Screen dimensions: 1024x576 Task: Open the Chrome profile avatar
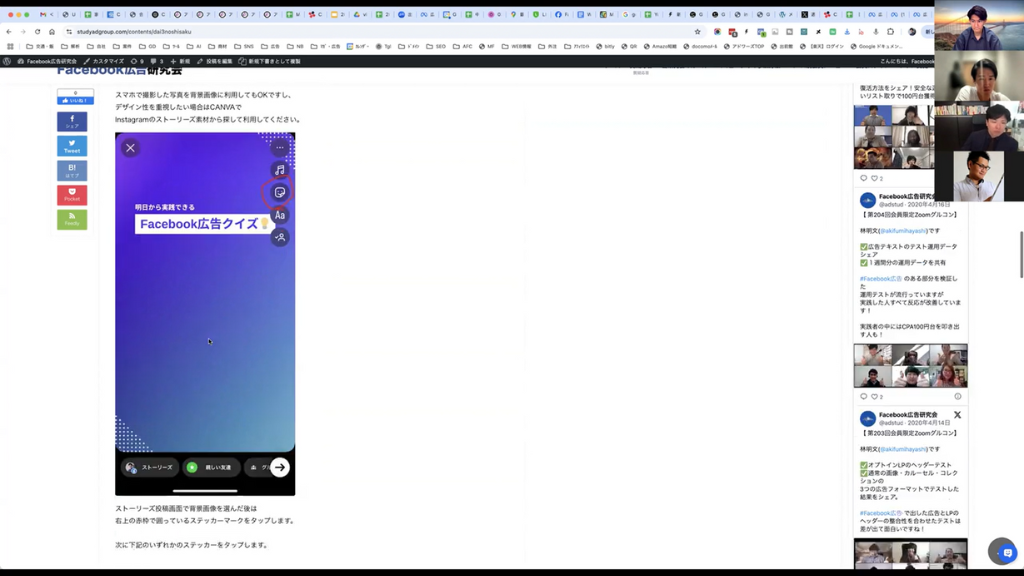pyautogui.click(x=912, y=31)
